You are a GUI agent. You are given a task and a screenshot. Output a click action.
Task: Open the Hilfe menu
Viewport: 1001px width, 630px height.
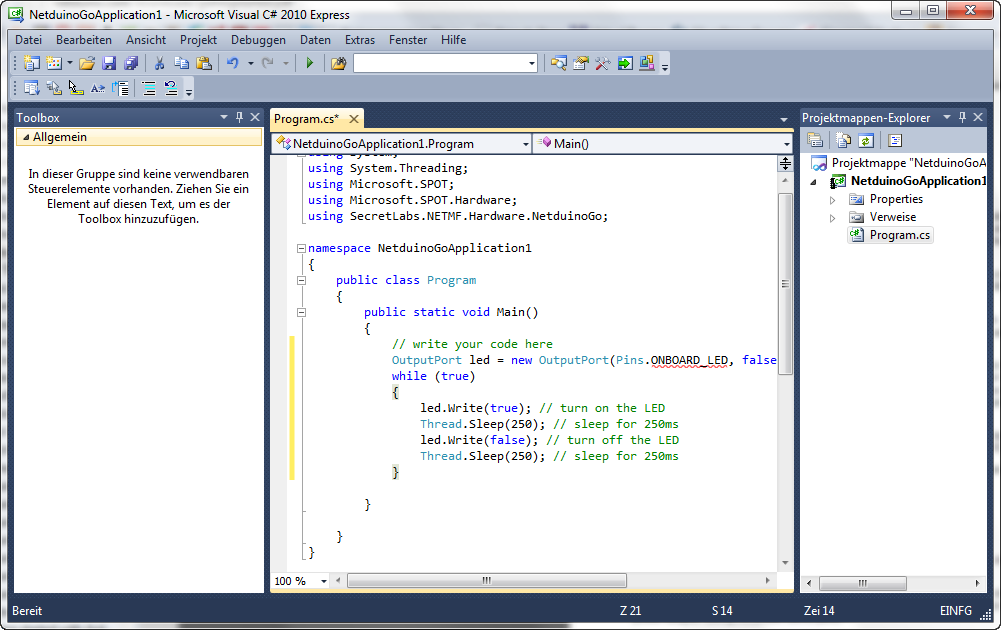click(x=453, y=40)
